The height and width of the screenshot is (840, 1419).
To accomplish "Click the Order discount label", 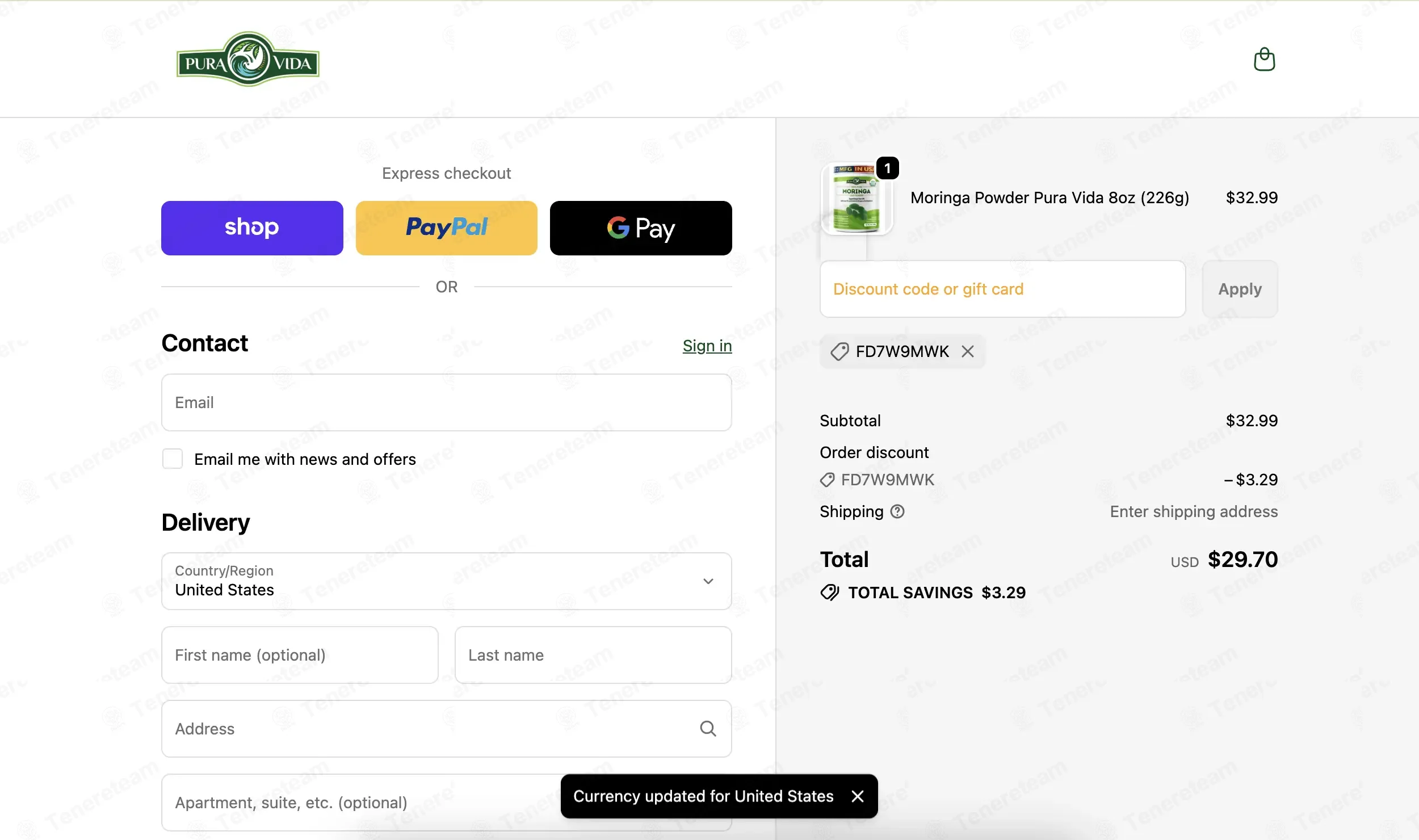I will click(x=874, y=452).
